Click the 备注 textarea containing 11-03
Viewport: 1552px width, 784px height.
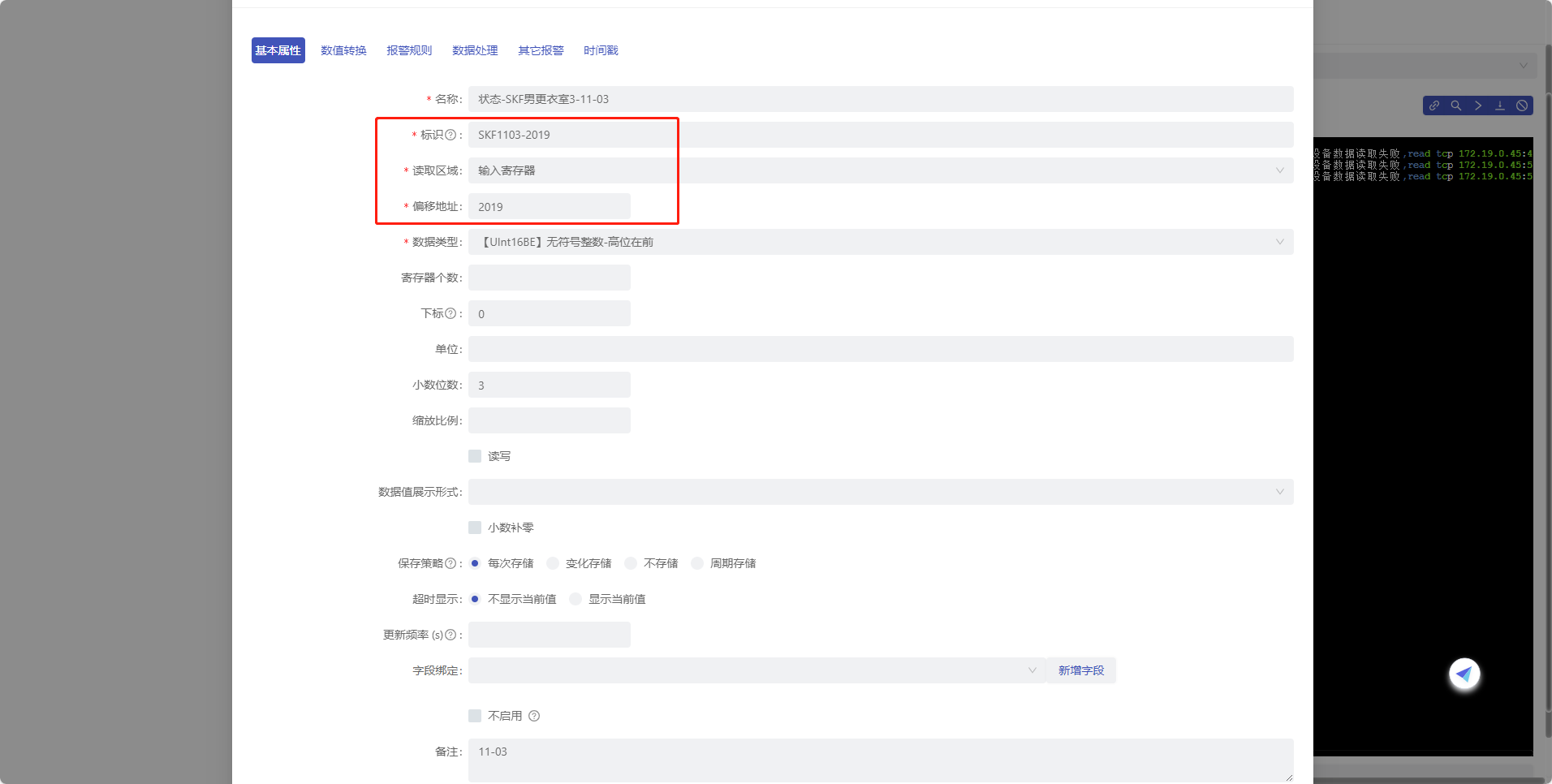(x=881, y=760)
